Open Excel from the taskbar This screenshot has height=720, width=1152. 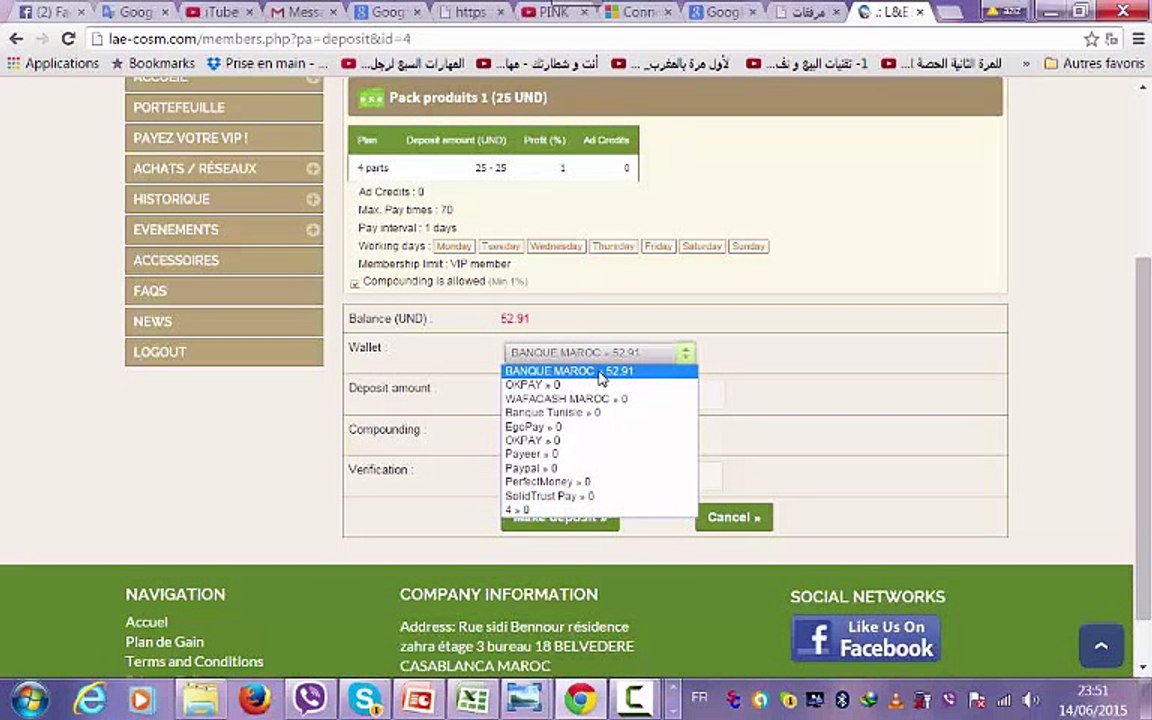pyautogui.click(x=472, y=699)
